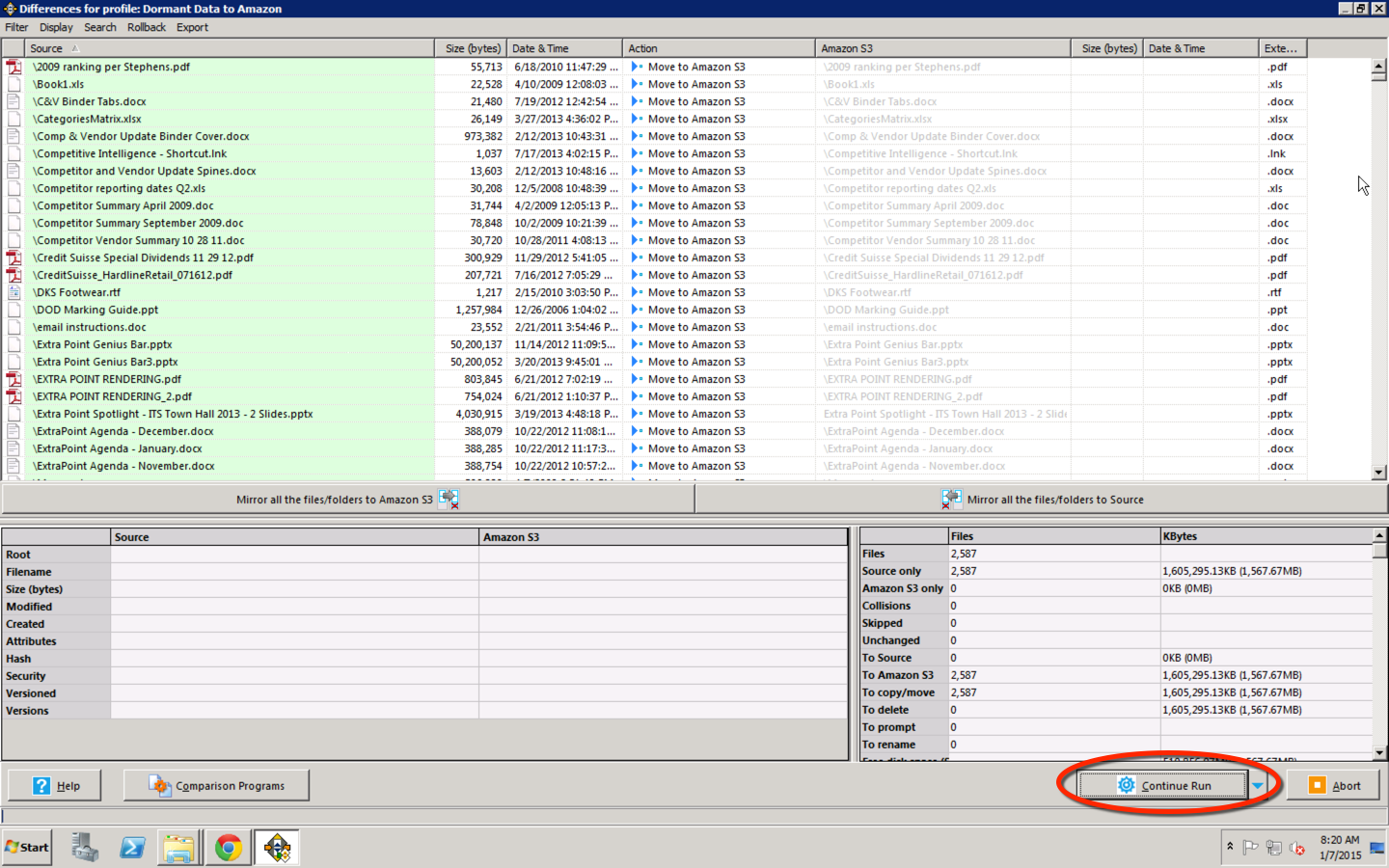1389x868 pixels.
Task: Click the Hash row in details panel
Action: (x=424, y=659)
